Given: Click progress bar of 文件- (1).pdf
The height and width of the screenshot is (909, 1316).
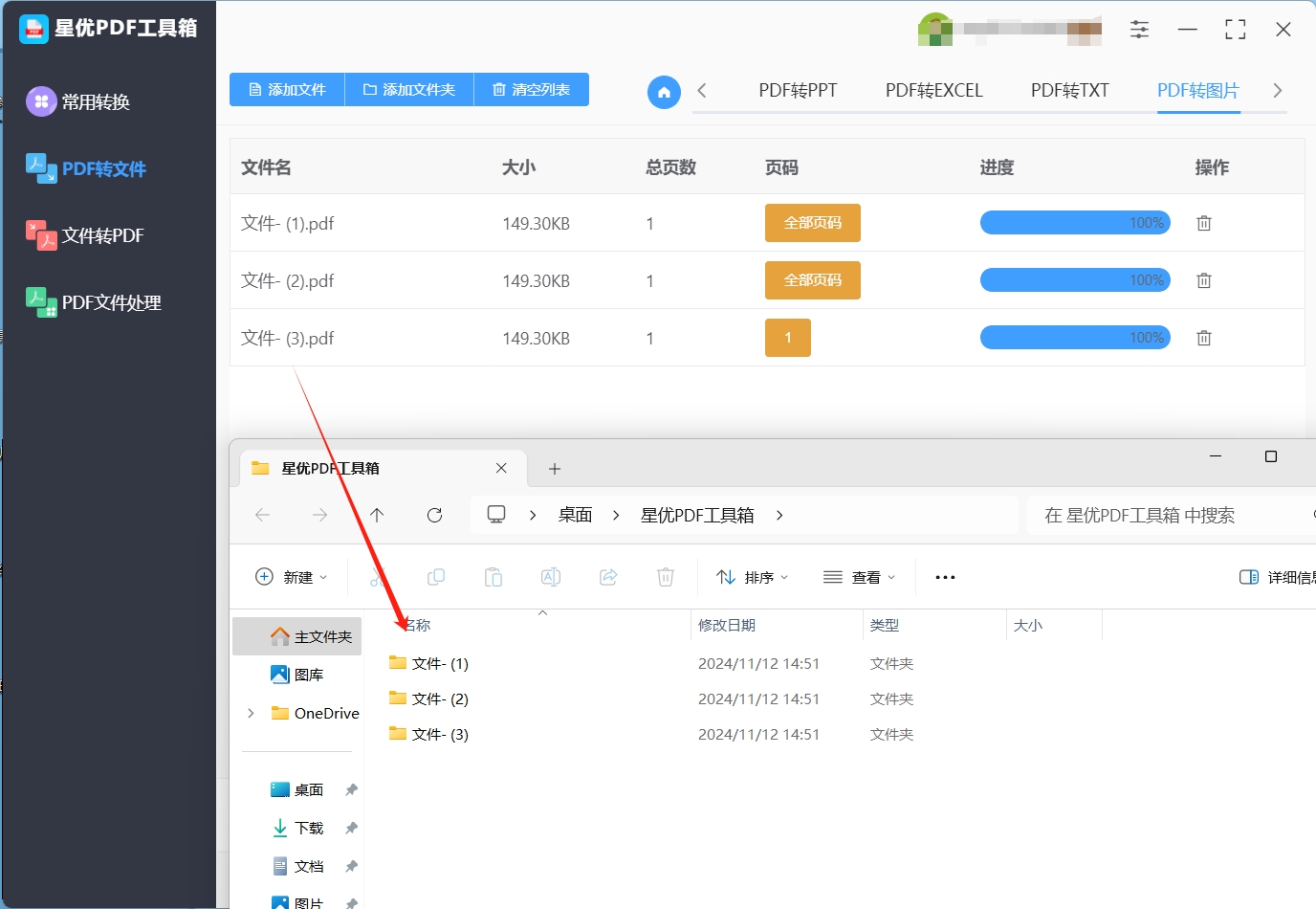Looking at the screenshot, I should (x=1075, y=223).
